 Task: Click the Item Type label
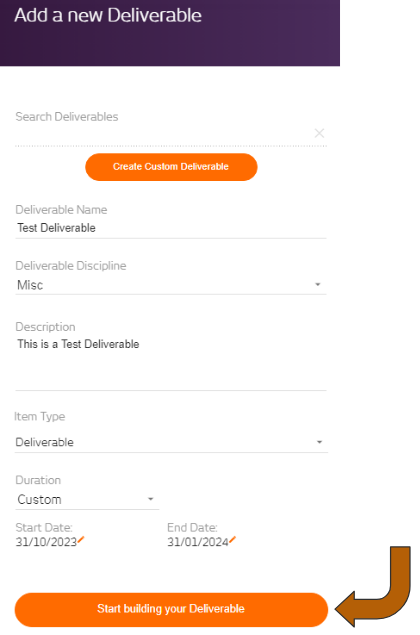pyautogui.click(x=40, y=416)
